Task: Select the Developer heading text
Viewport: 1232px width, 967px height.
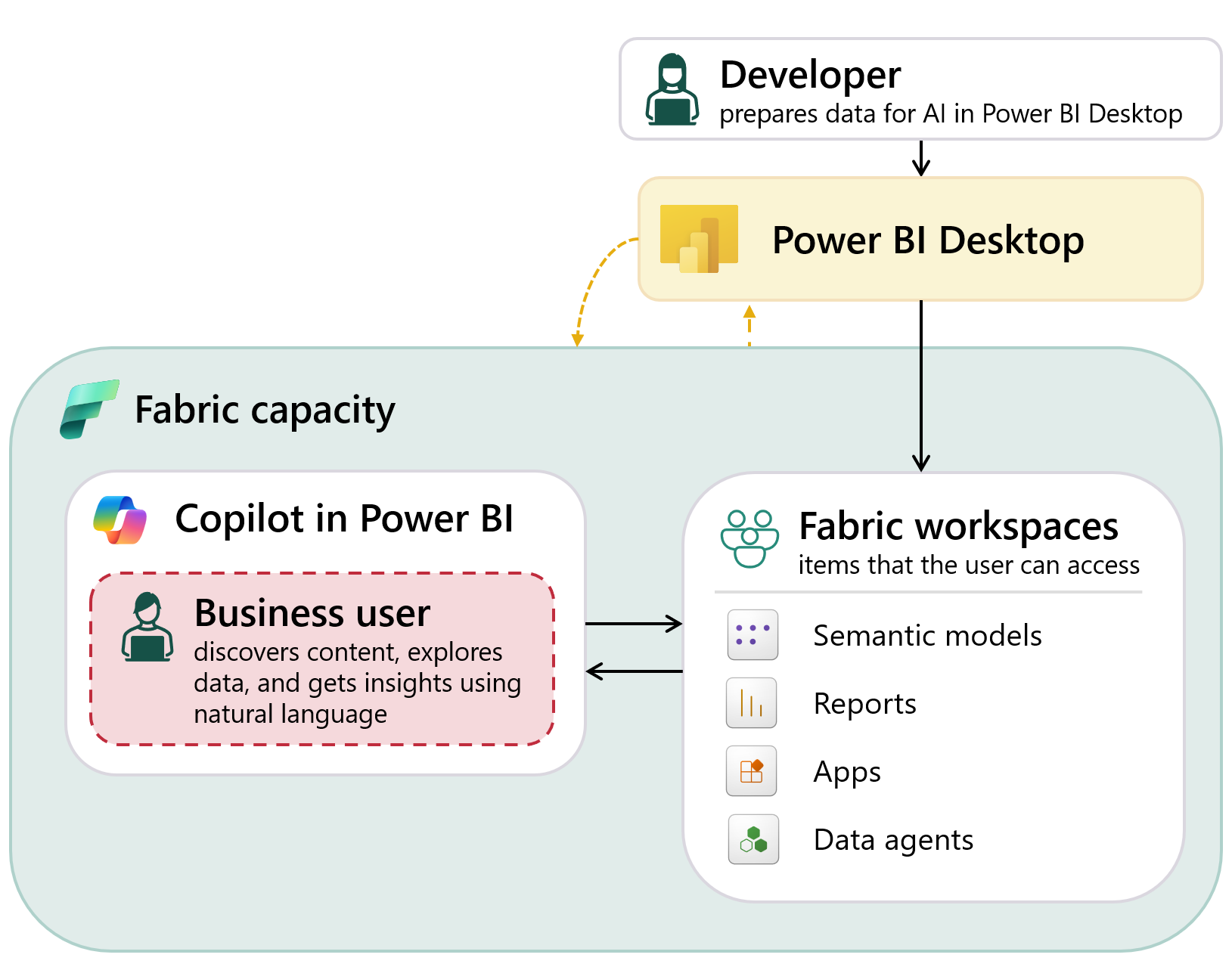Action: (810, 74)
